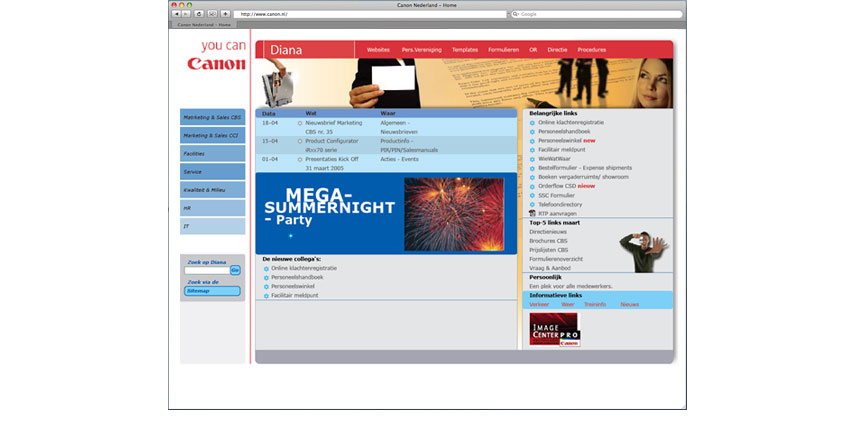Image resolution: width=857 pixels, height=425 pixels.
Task: Click the bullet icon beside Presentaties Kick Off
Action: coord(300,160)
